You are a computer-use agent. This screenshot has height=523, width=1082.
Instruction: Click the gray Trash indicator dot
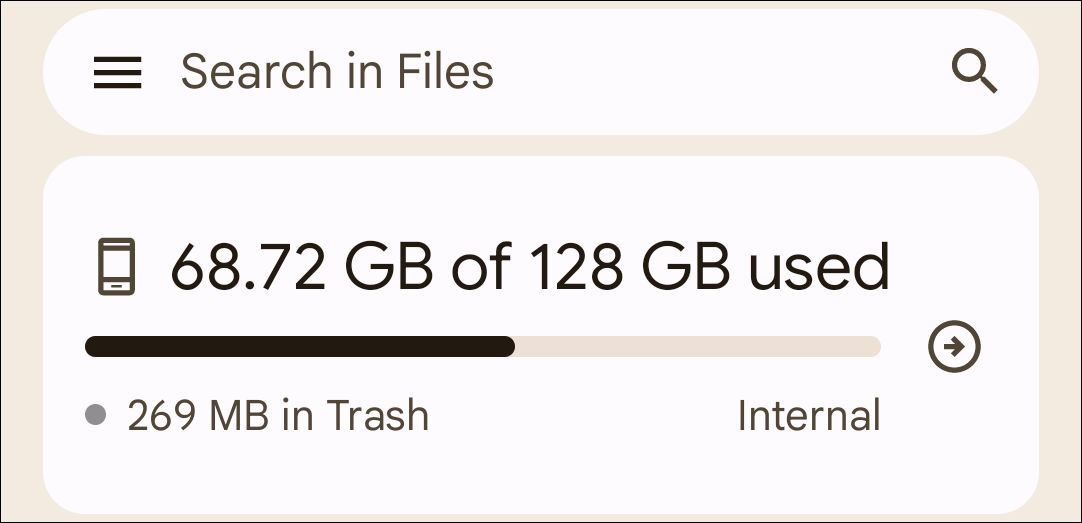pyautogui.click(x=96, y=415)
